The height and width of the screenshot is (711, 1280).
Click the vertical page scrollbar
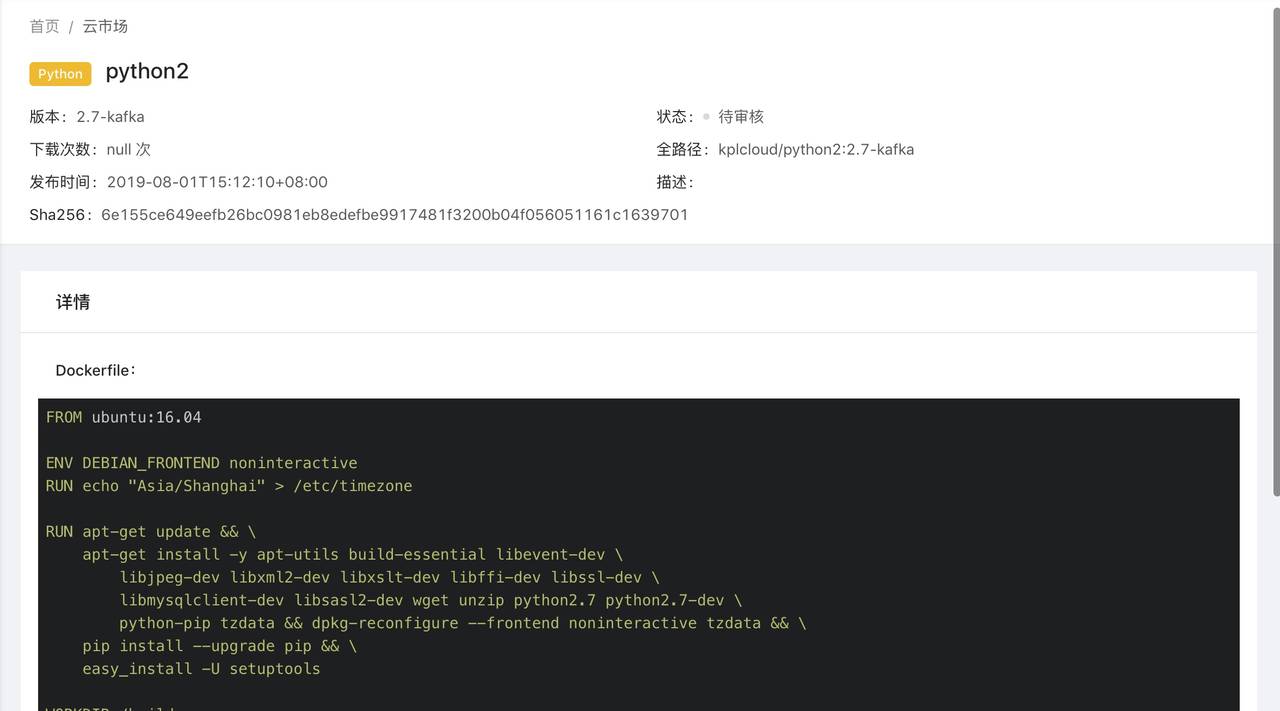tap(1274, 250)
